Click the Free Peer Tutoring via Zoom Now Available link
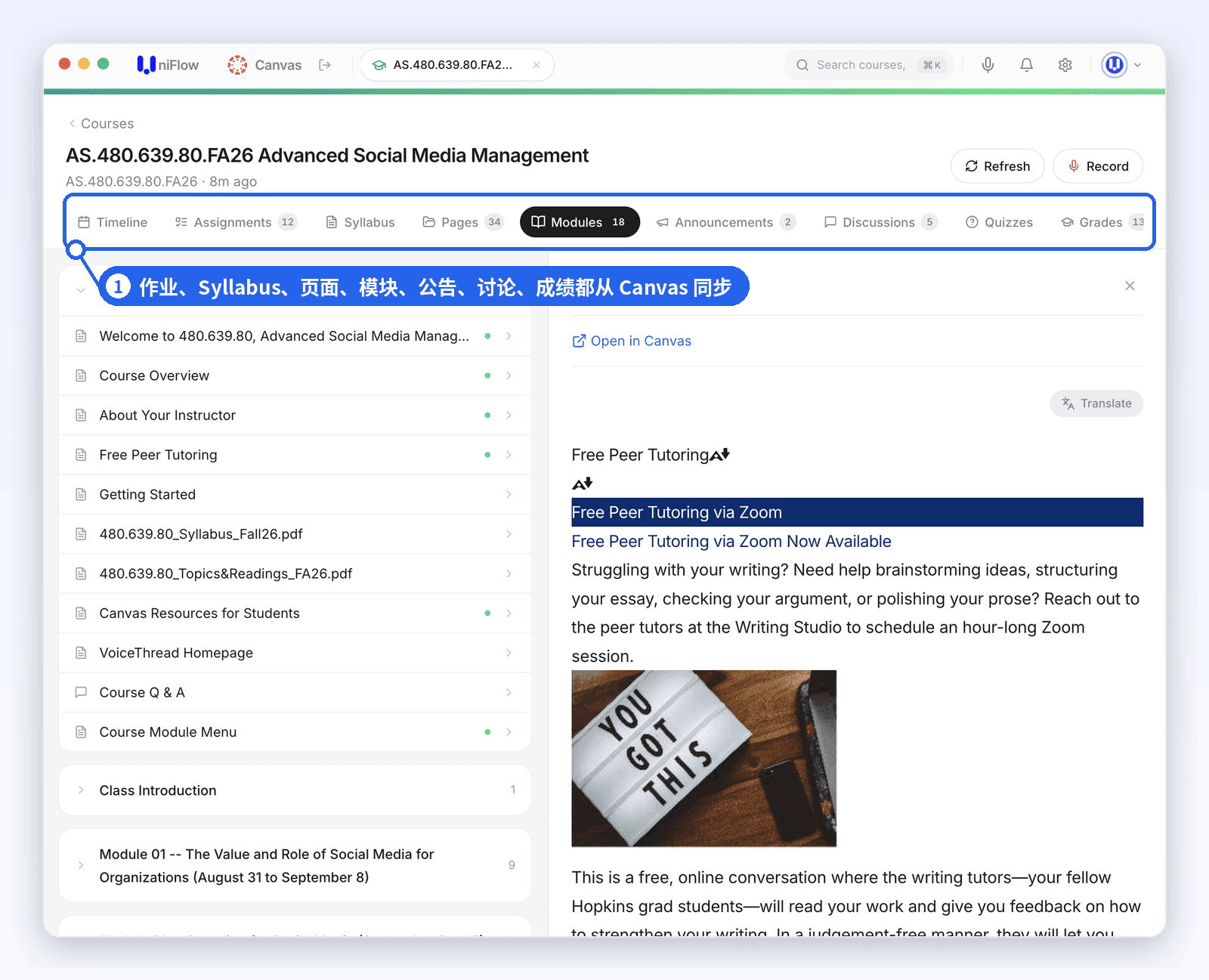This screenshot has width=1209, height=980. tap(731, 542)
